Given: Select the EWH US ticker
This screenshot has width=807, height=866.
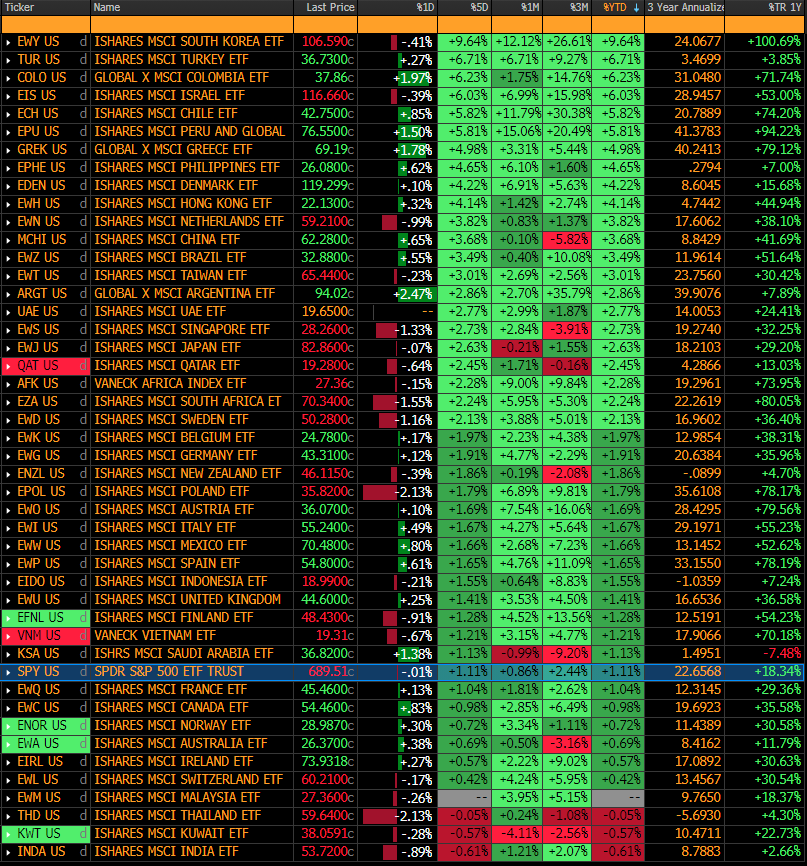Looking at the screenshot, I should [39, 204].
